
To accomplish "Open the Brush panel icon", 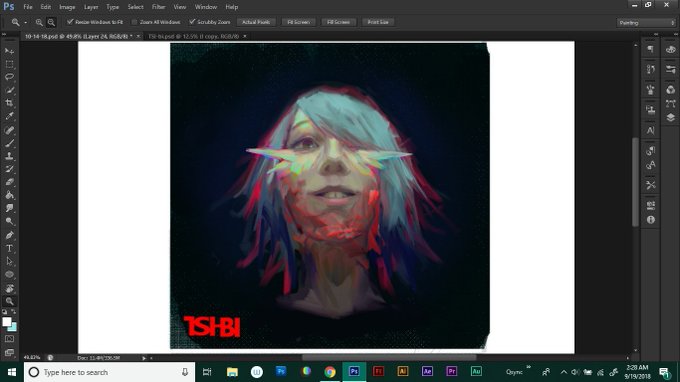I will tap(651, 89).
